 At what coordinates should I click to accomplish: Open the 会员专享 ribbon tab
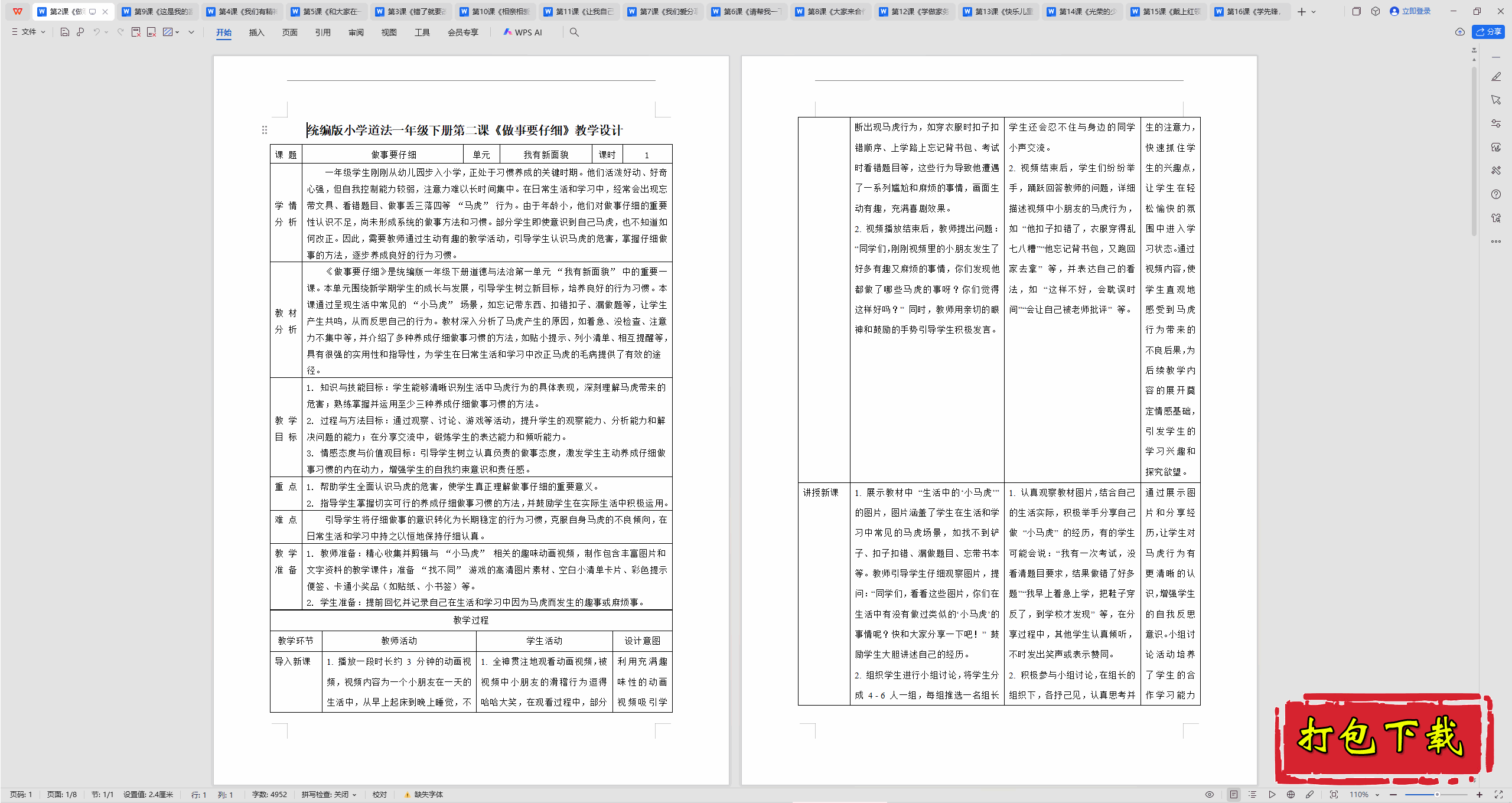point(462,32)
